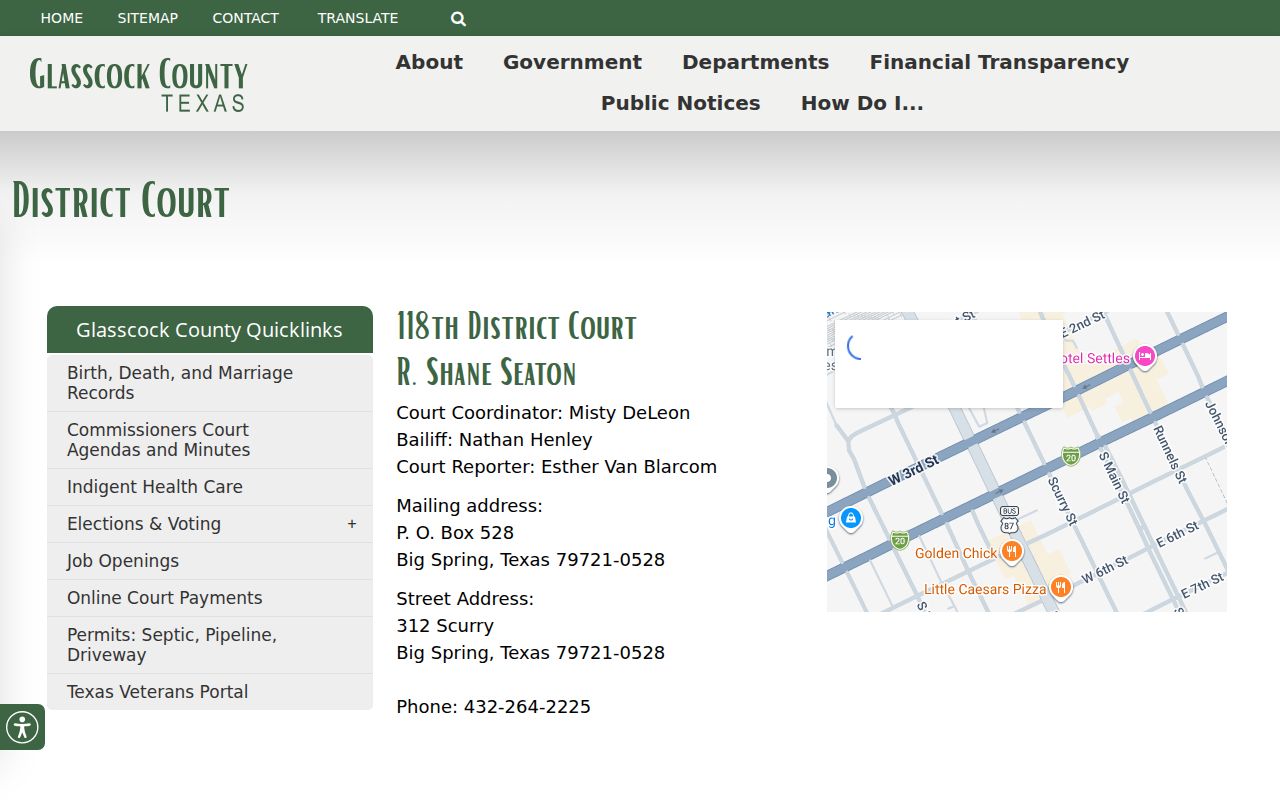The image size is (1280, 800).
Task: Click 'Court Coordinator: Misty DeLeon' text
Action: coord(543,413)
